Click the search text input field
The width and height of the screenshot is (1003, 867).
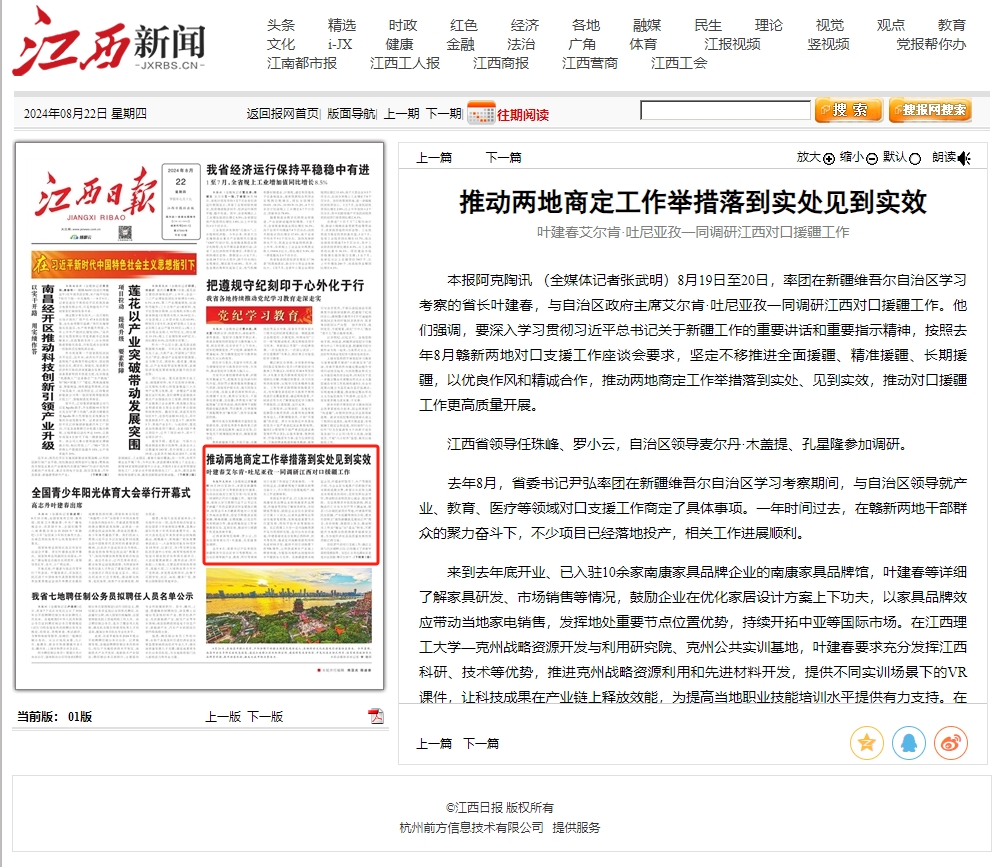(725, 110)
